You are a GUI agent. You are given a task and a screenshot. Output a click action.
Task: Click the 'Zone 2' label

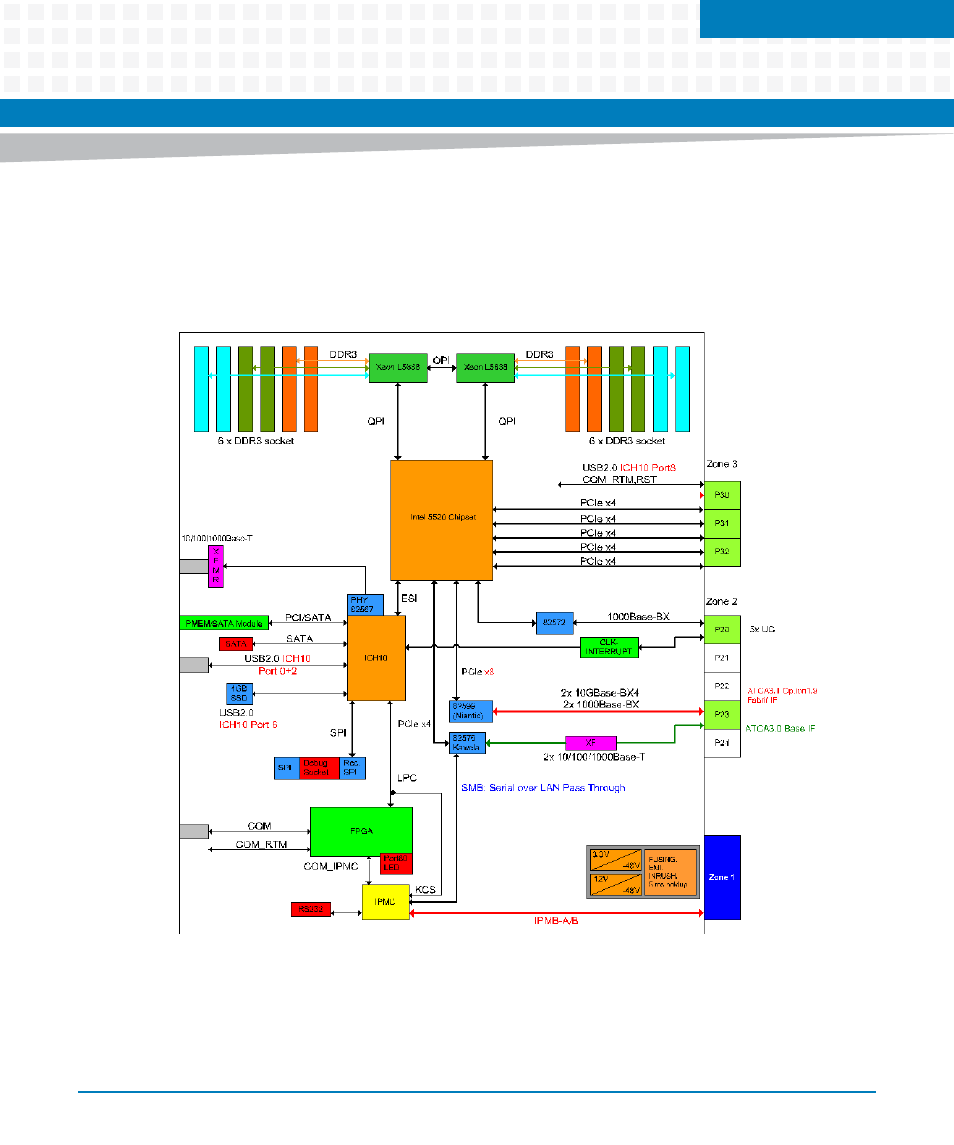click(722, 601)
